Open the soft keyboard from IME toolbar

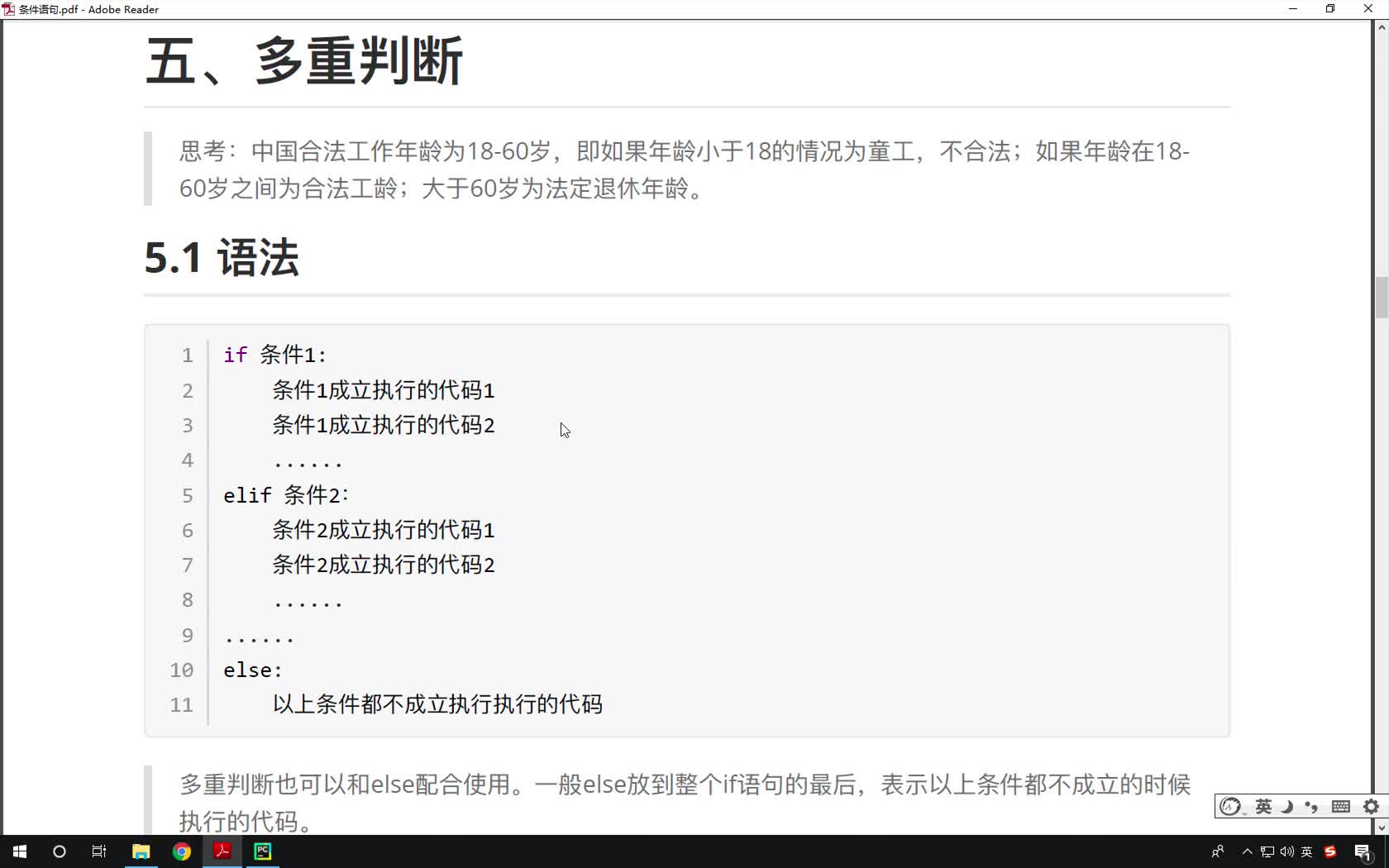1341,807
